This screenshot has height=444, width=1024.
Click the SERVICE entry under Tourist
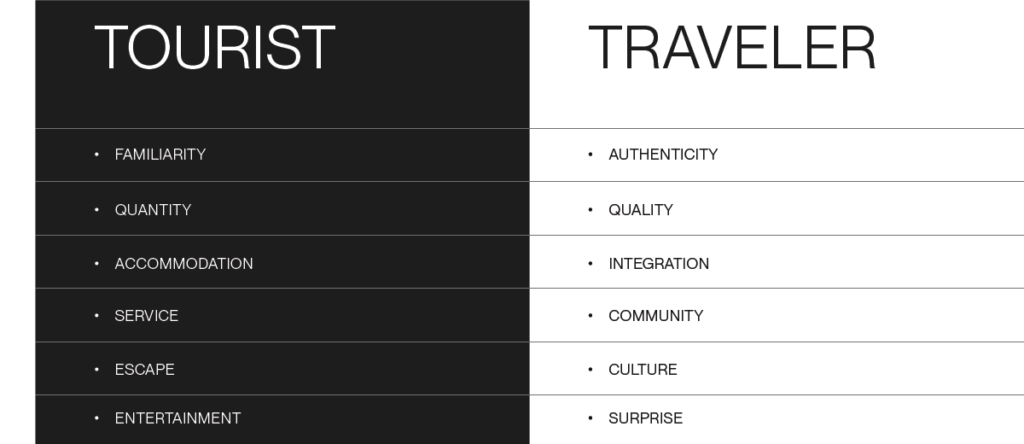click(146, 316)
